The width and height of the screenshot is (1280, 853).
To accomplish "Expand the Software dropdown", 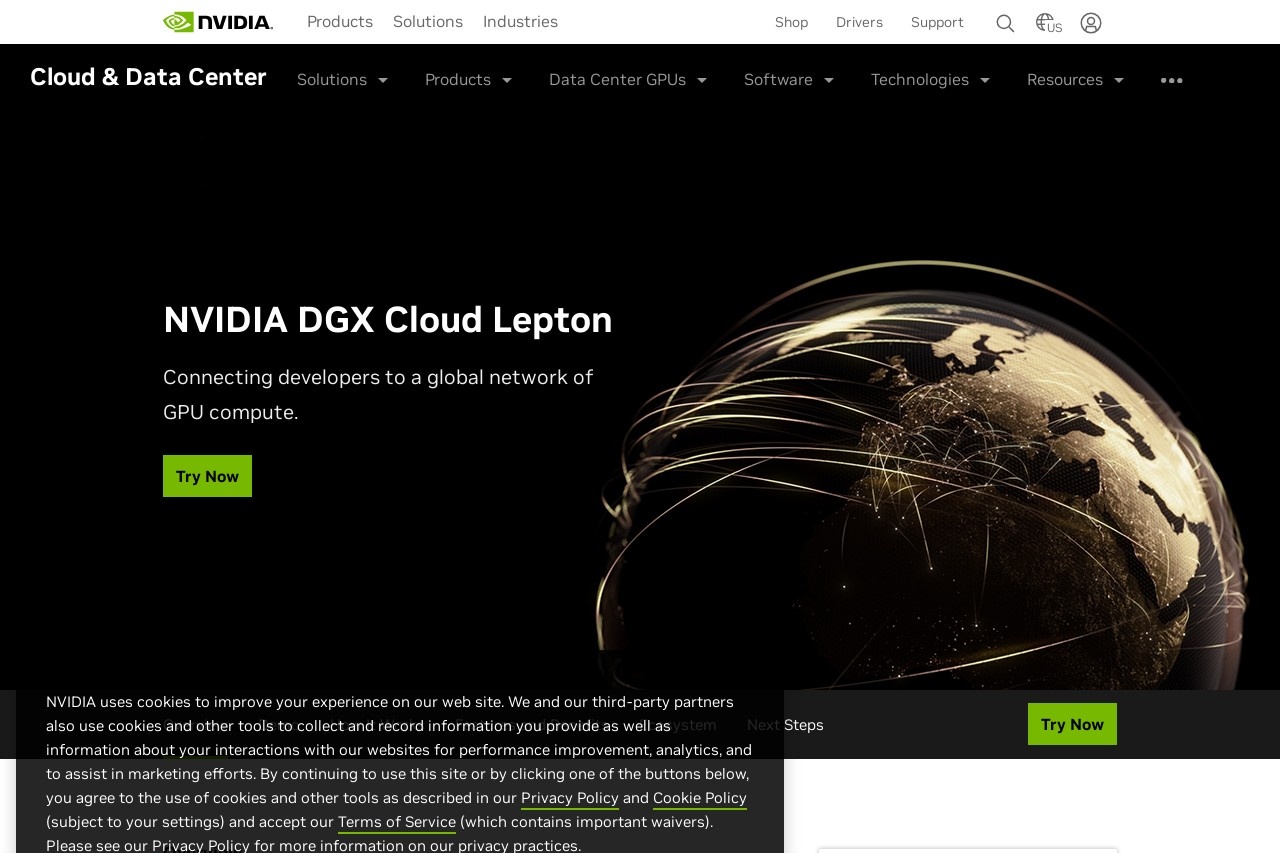I will pyautogui.click(x=789, y=80).
